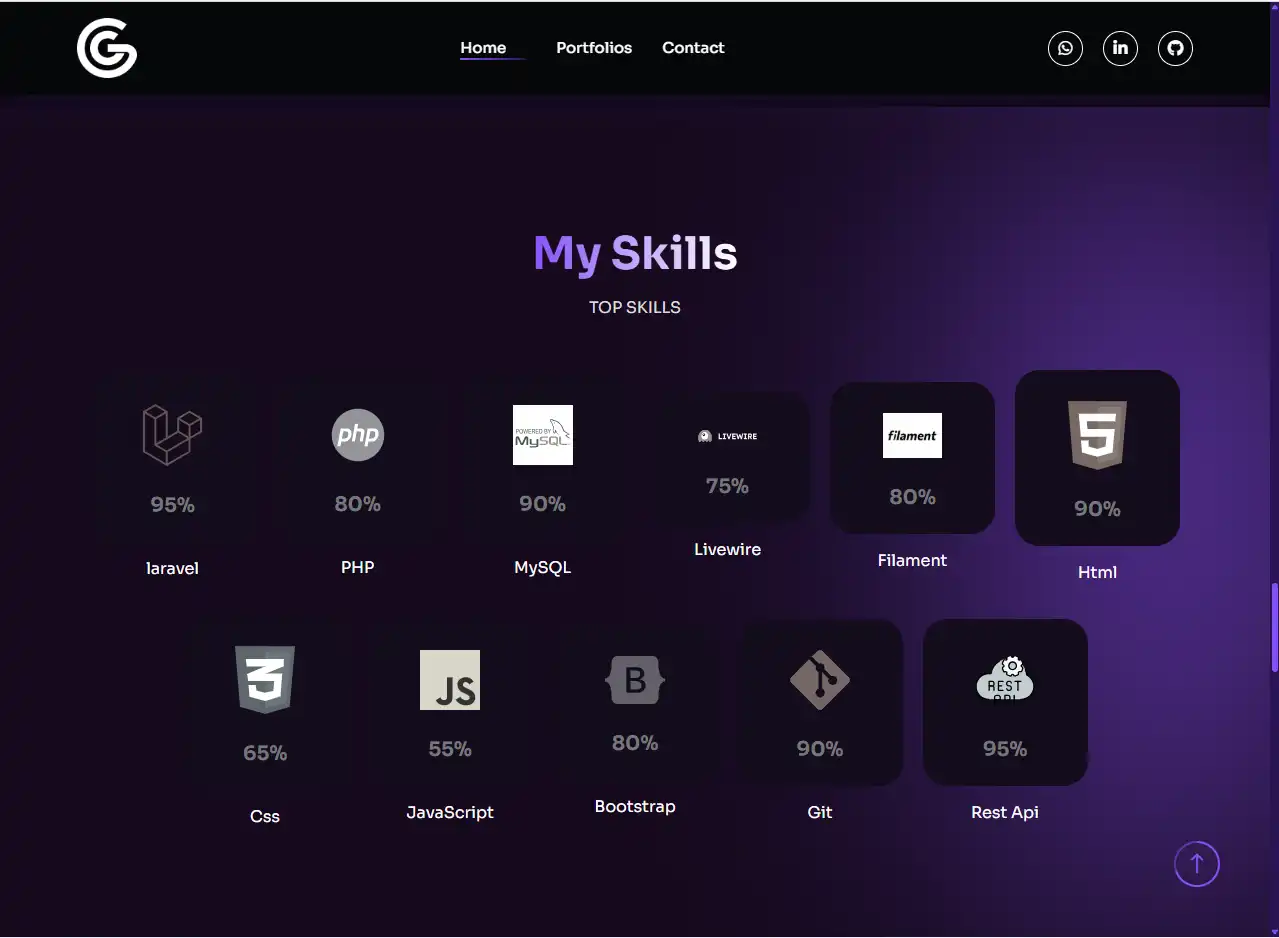
Task: Click the G logo in header
Action: pyautogui.click(x=107, y=48)
